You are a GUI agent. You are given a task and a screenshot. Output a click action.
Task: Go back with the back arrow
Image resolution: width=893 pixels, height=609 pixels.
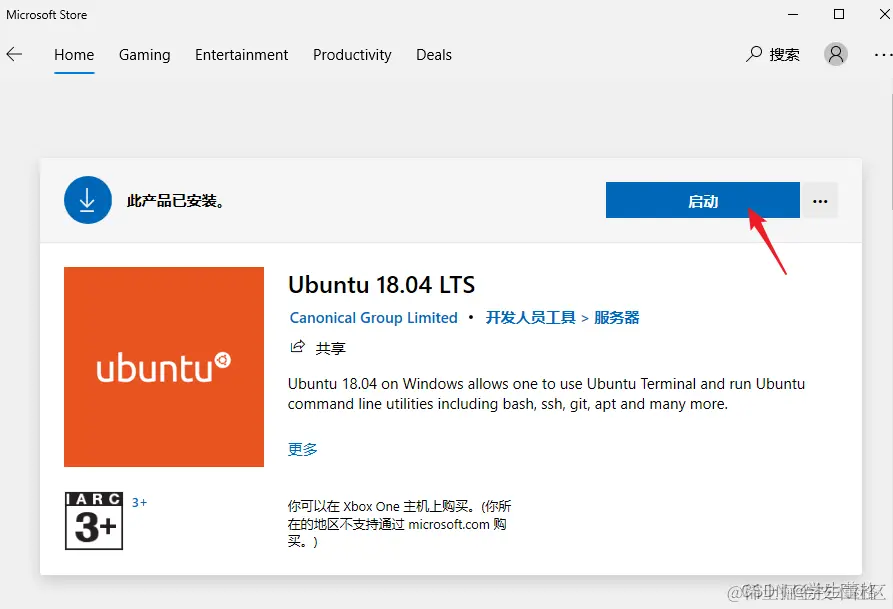tap(14, 55)
